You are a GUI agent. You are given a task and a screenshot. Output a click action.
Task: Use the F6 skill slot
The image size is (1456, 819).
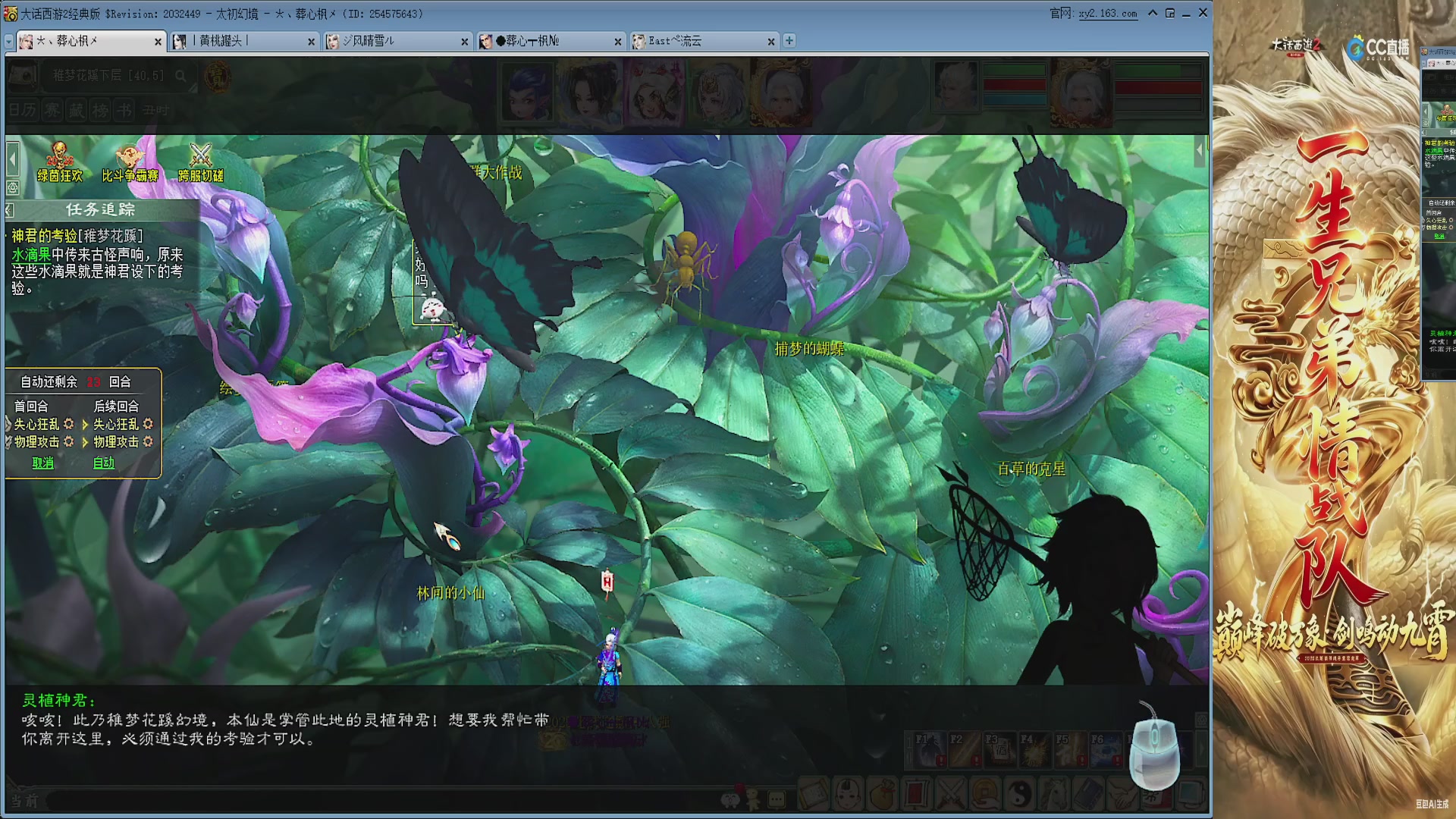point(1106,748)
